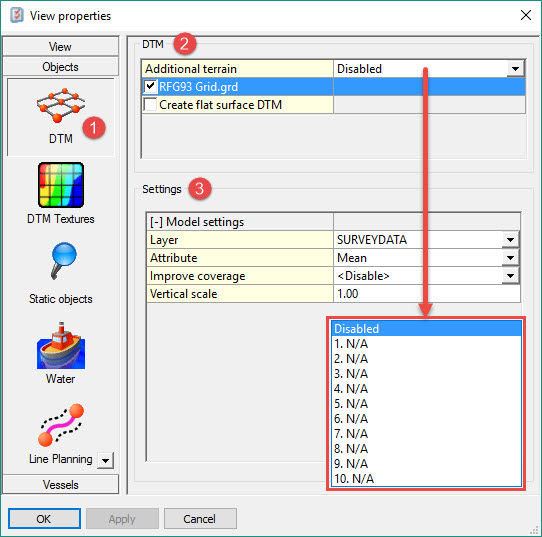Select option 9. N/A in list
Screen dimensions: 542x537
coord(426,464)
